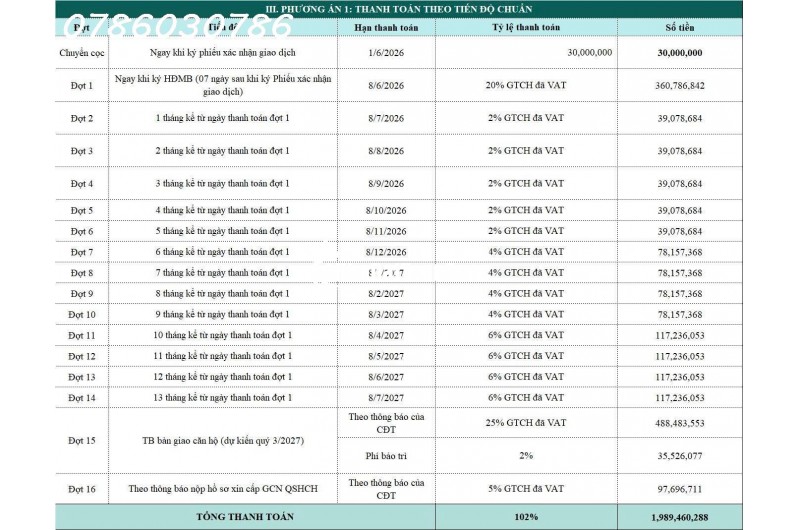Click the '5% GTCH đã VAT' cell
The image size is (800, 530).
(x=526, y=489)
